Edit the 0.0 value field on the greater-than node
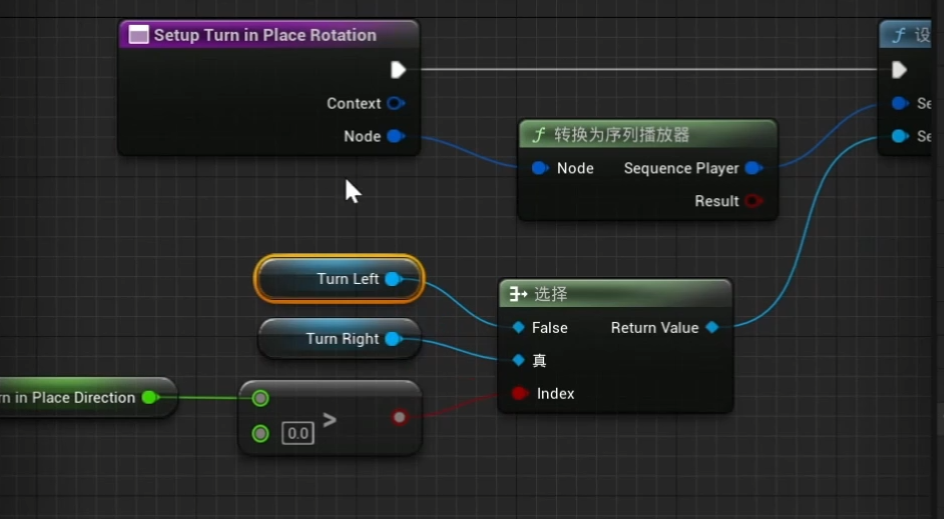 pos(298,433)
